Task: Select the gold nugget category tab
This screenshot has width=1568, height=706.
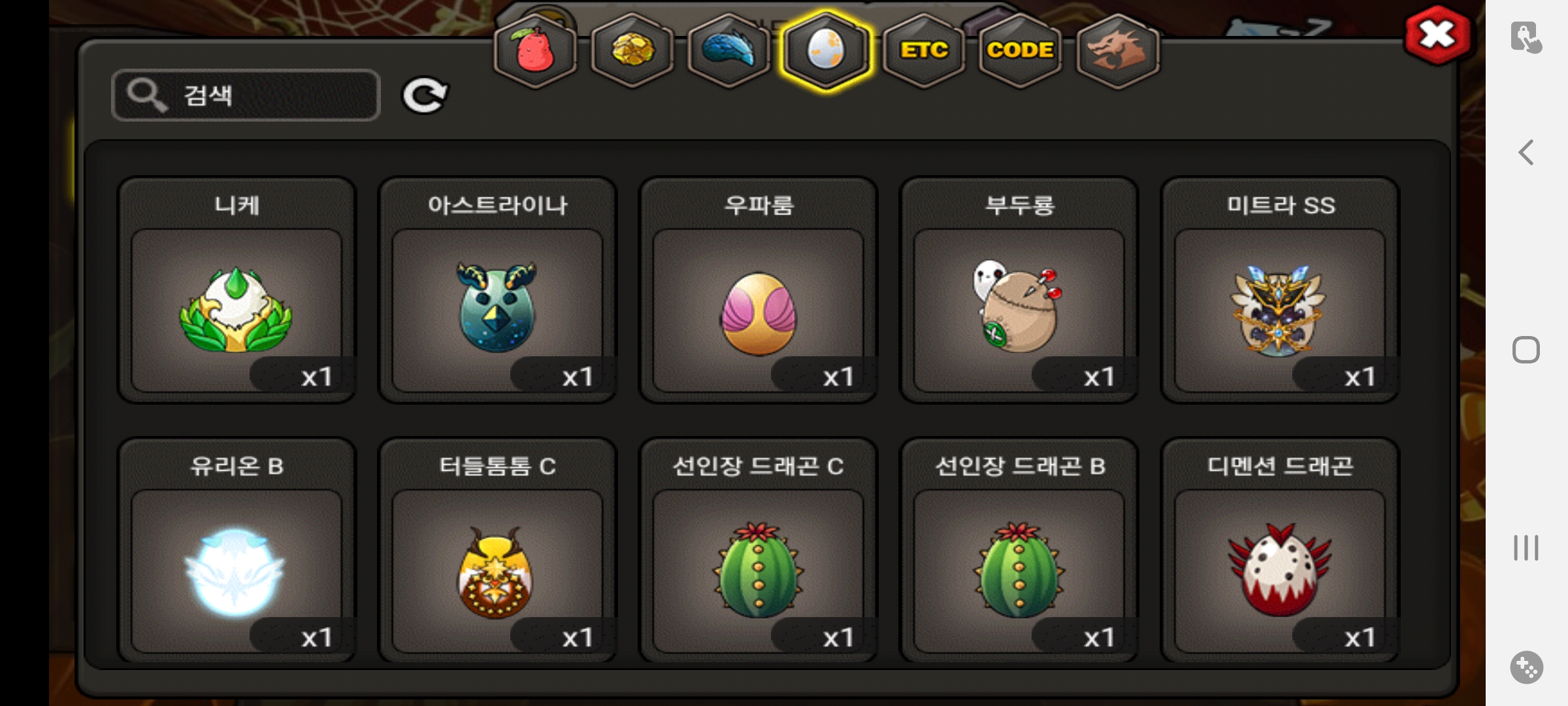Action: coord(632,51)
